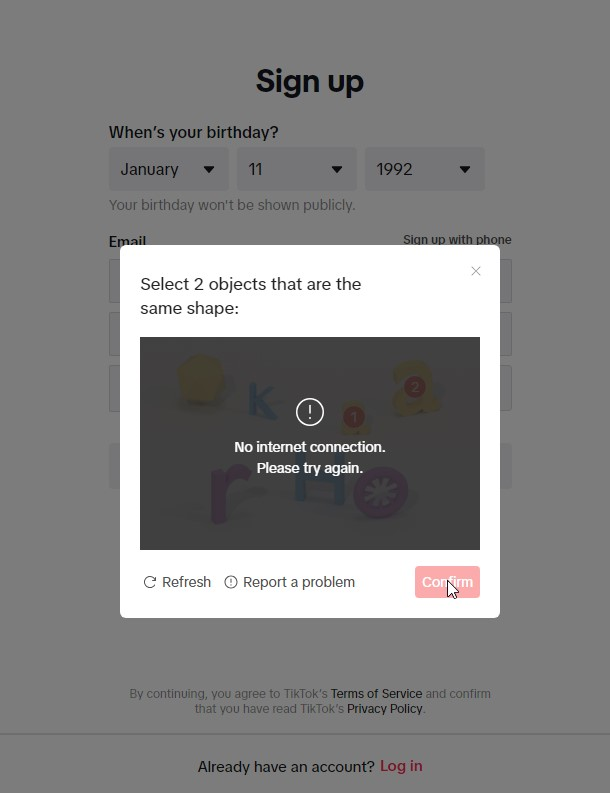
Task: Close the captcha dialog with the X
Action: [476, 271]
